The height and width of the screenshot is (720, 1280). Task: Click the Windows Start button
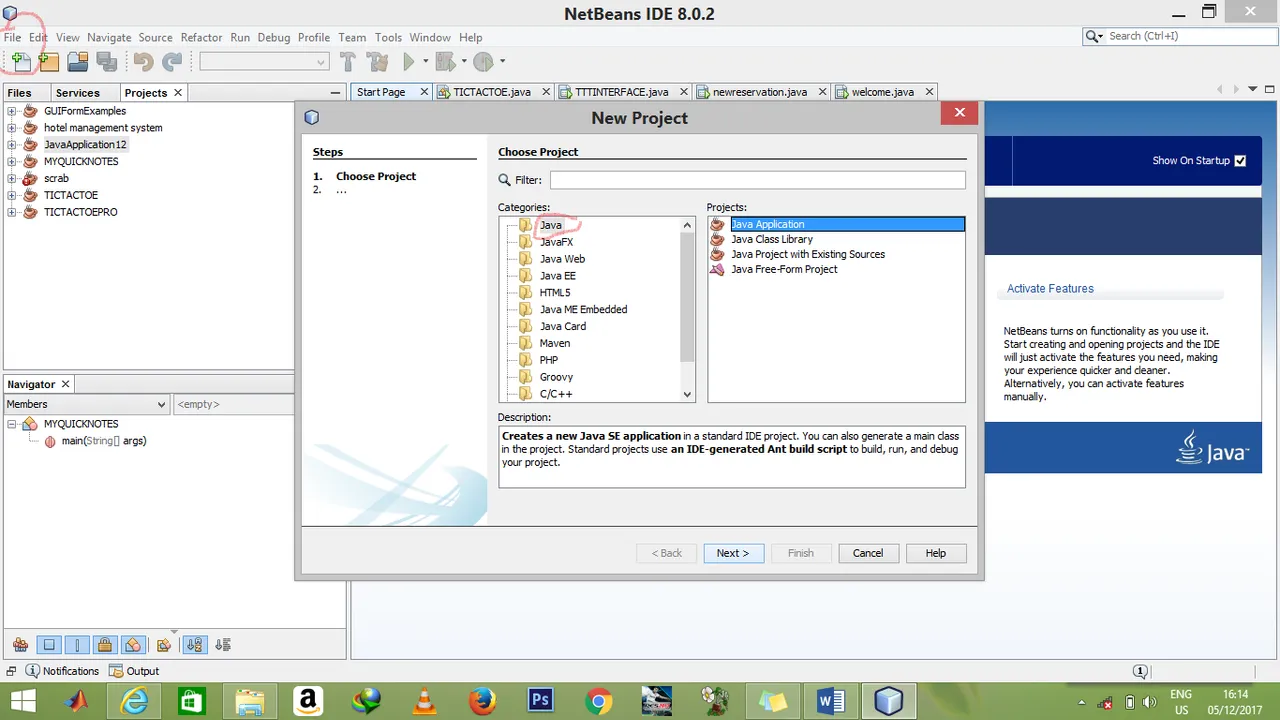point(24,701)
